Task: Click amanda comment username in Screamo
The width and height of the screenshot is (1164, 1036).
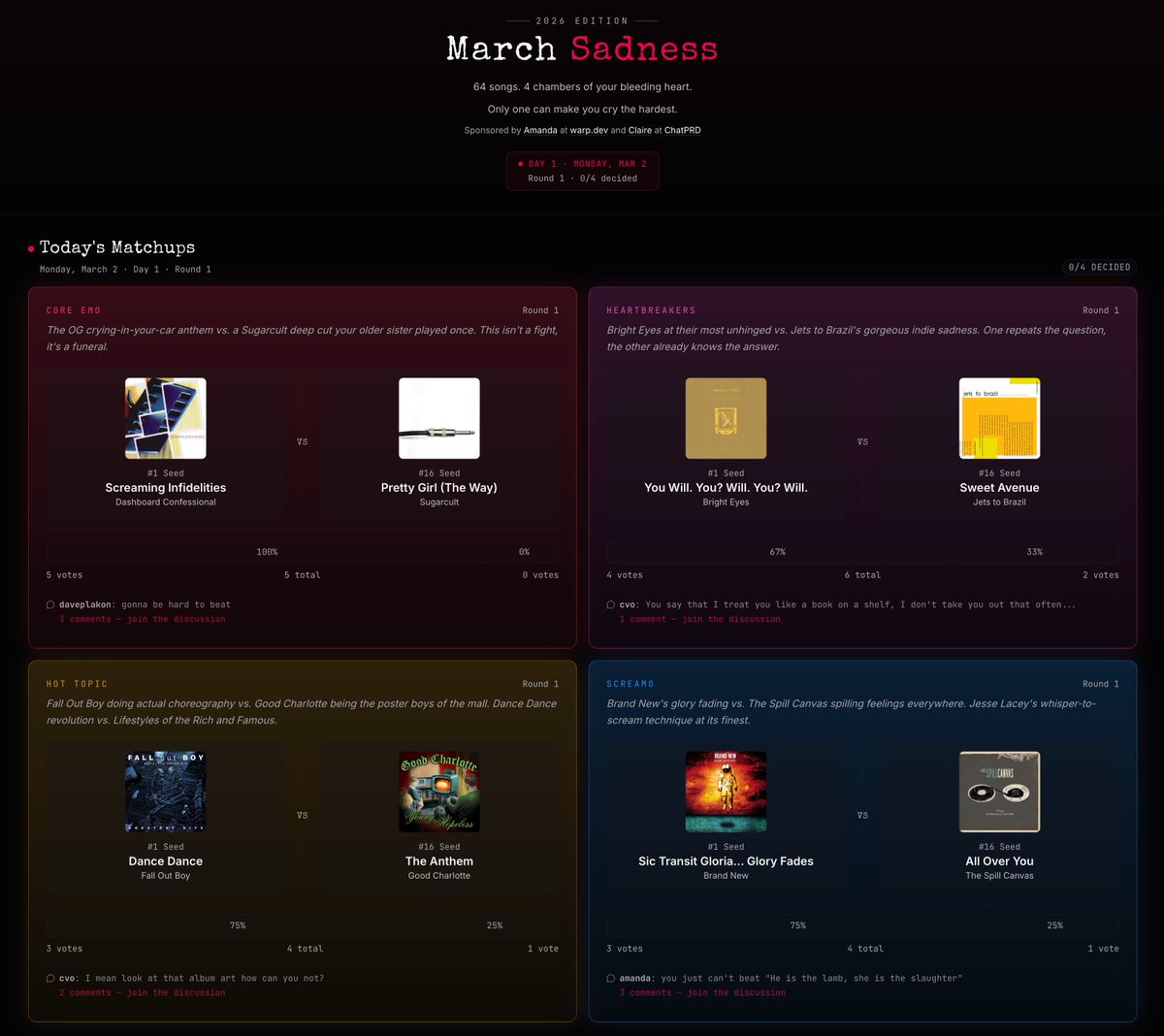Action: click(x=635, y=978)
